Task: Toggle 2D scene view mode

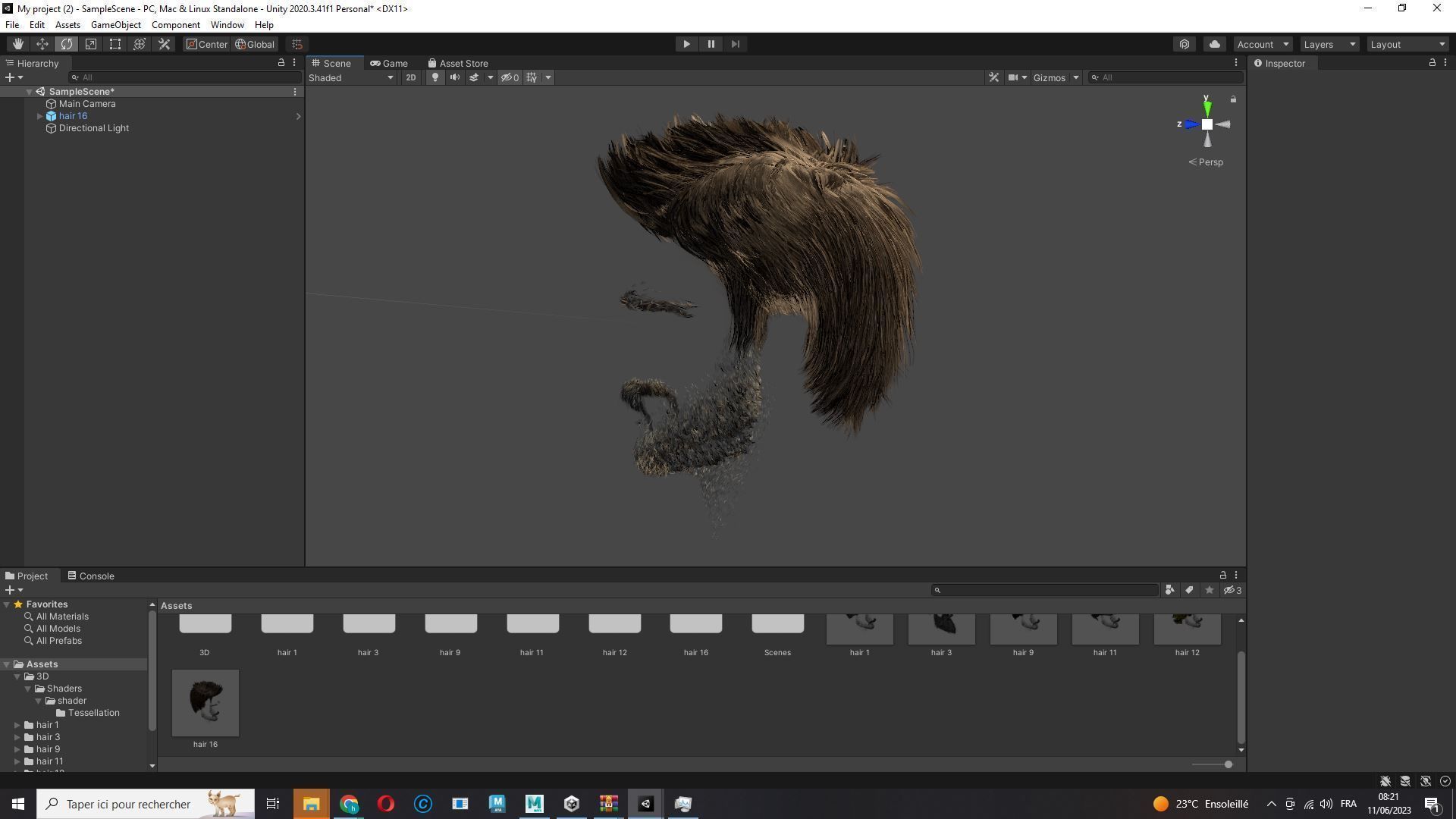Action: pyautogui.click(x=410, y=77)
